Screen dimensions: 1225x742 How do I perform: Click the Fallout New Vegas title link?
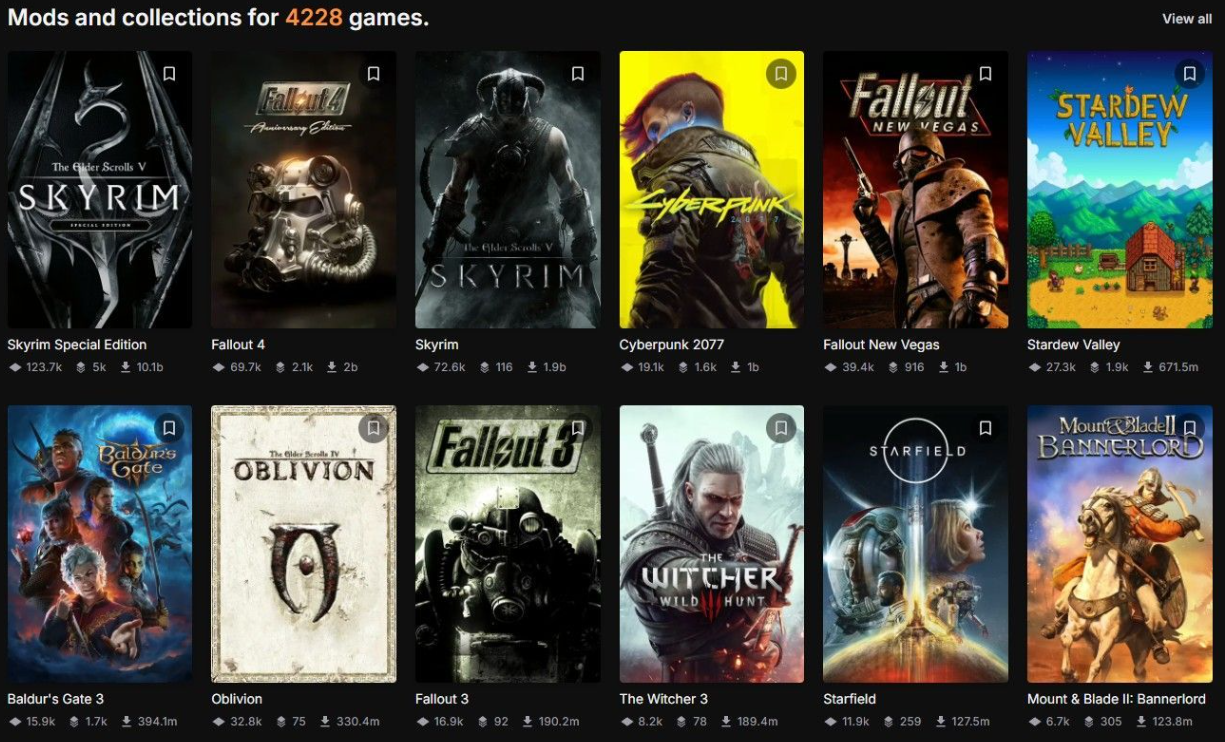click(x=881, y=345)
